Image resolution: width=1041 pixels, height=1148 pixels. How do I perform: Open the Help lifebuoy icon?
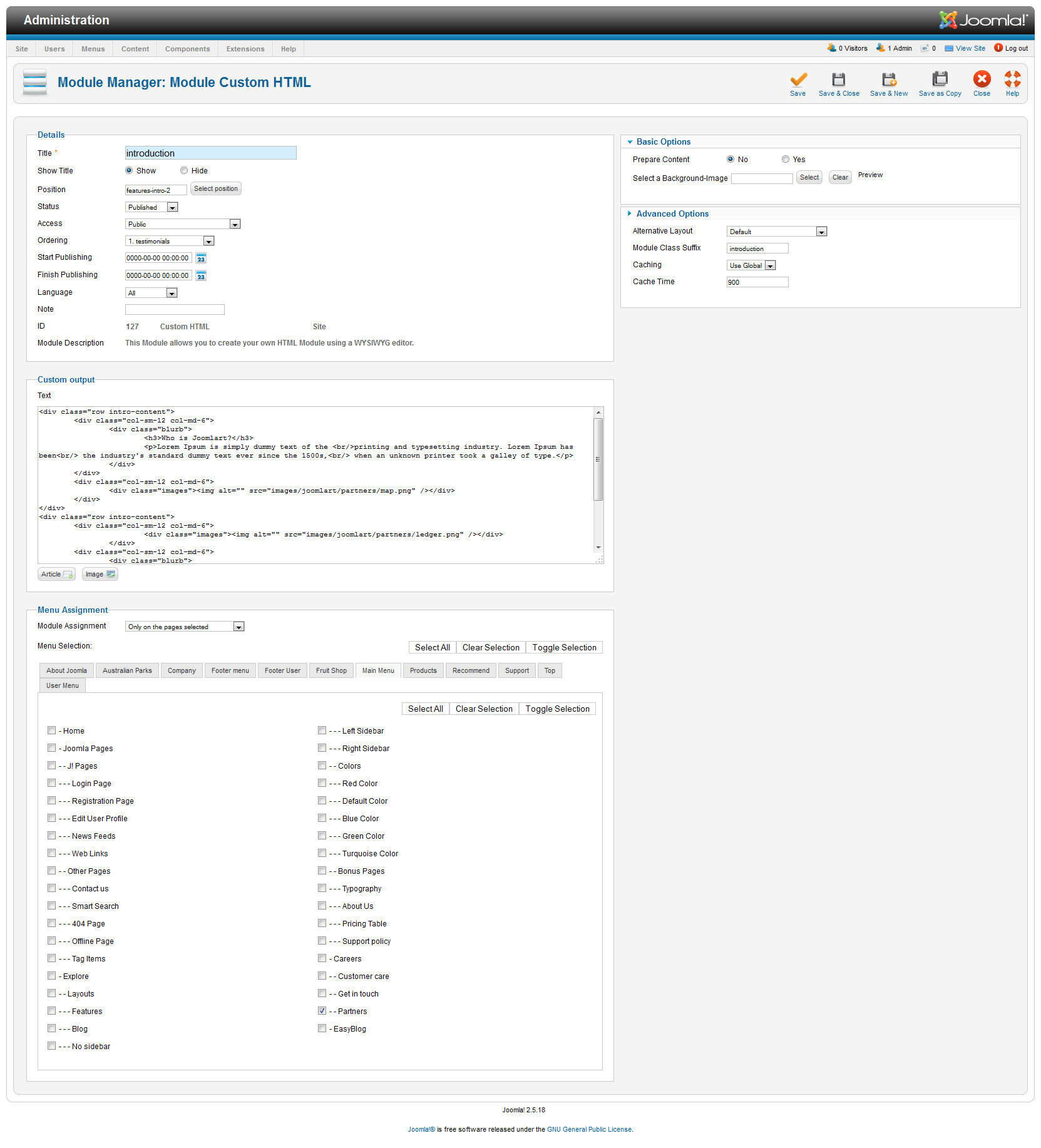pos(1012,79)
